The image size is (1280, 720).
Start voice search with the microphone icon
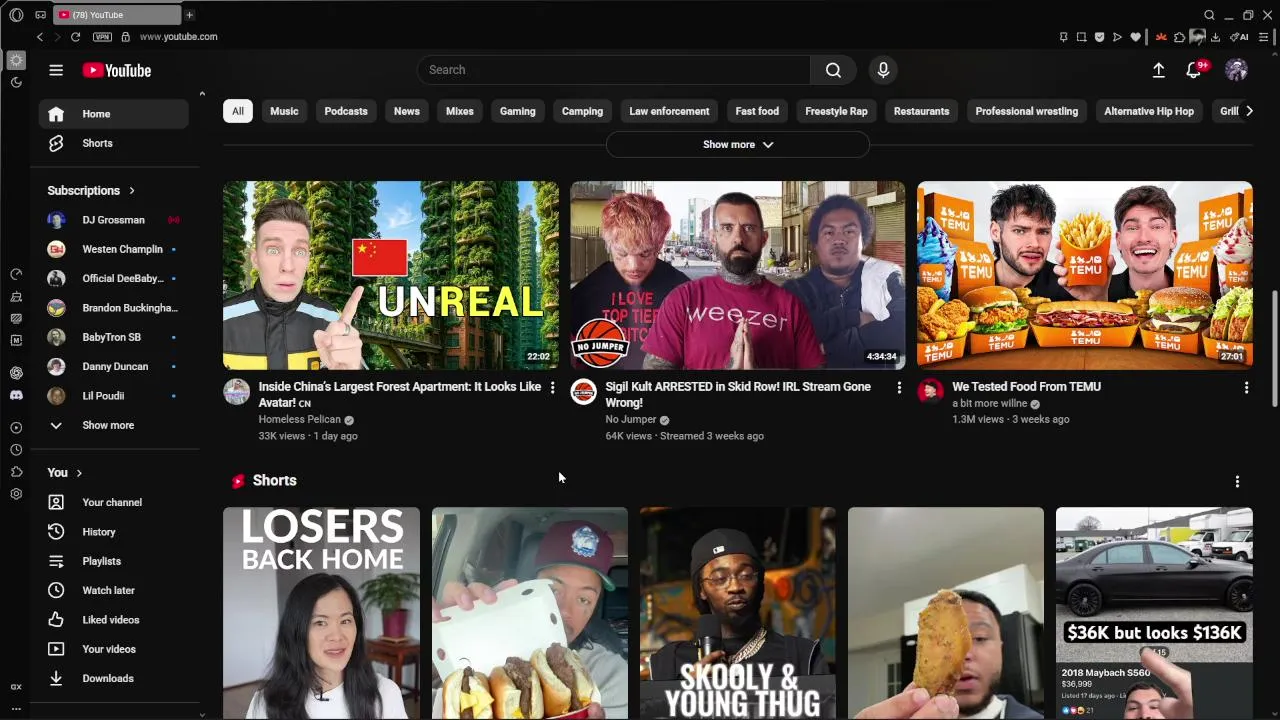883,70
